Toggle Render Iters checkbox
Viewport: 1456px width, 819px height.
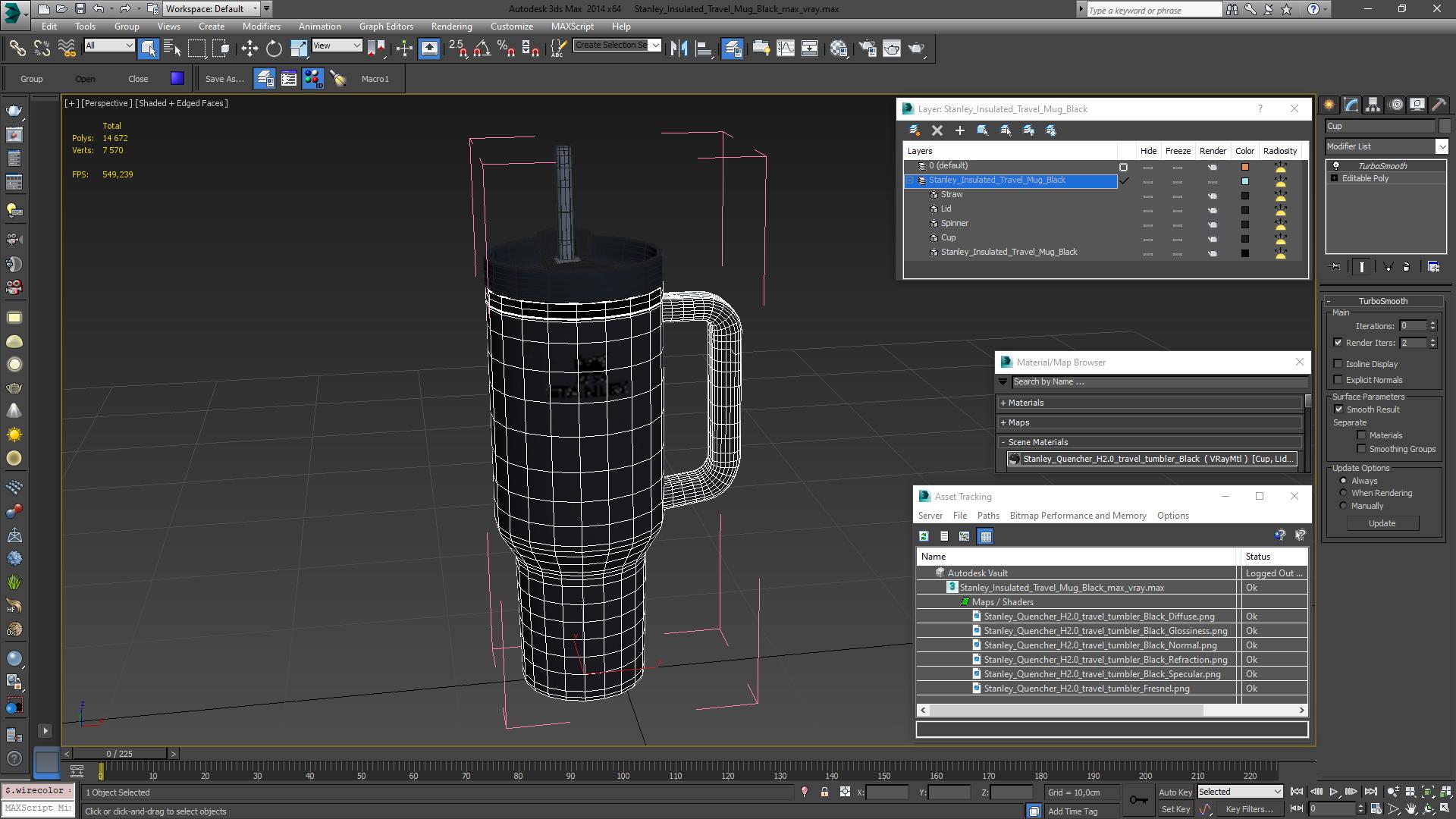(1338, 343)
